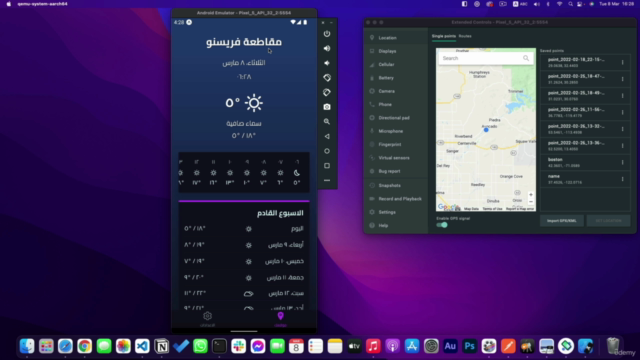Click the magnifier icon in map search
The height and width of the screenshot is (360, 640).
coord(526,58)
